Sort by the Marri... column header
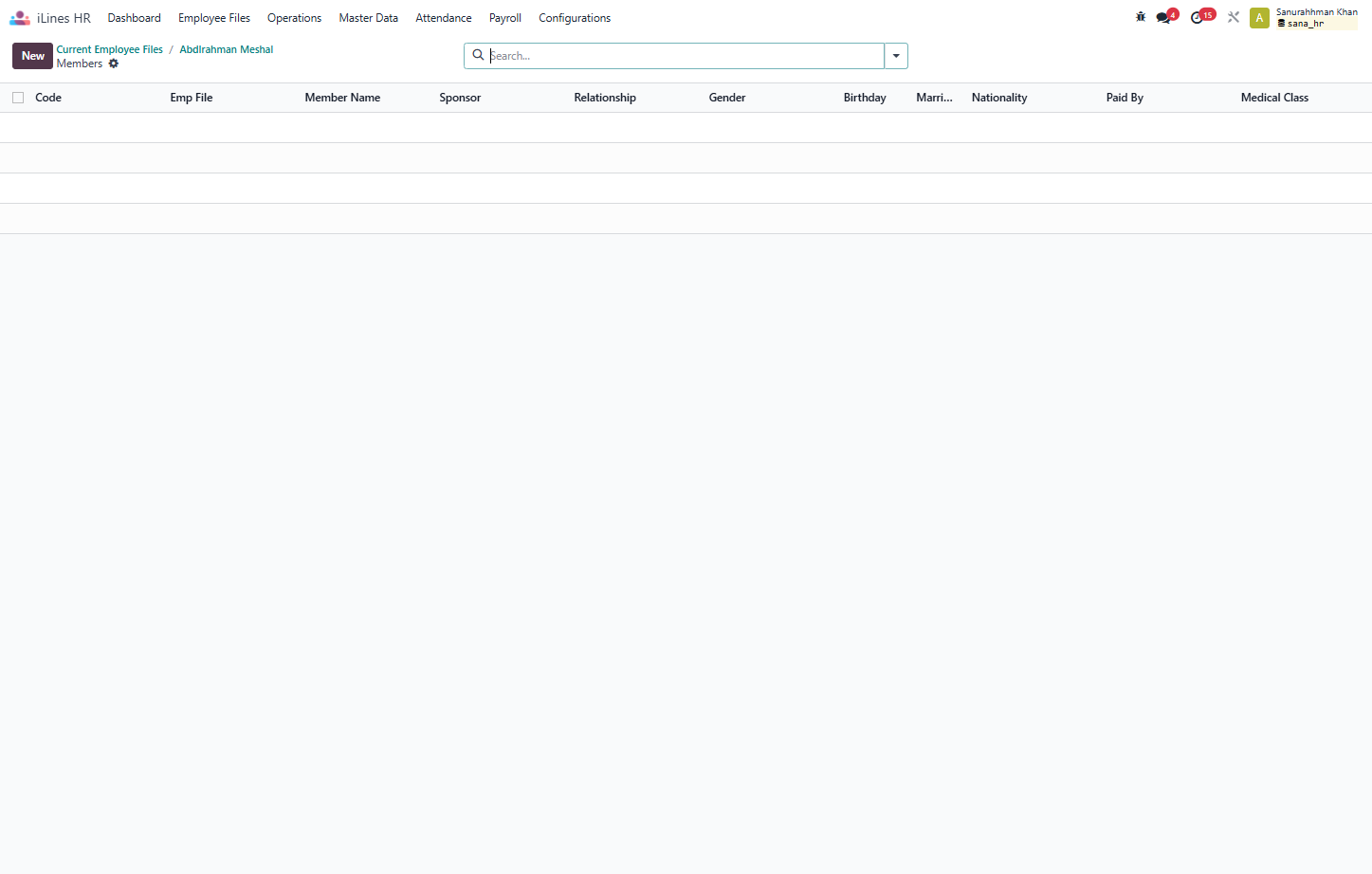This screenshot has width=1372, height=874. pyautogui.click(x=934, y=98)
